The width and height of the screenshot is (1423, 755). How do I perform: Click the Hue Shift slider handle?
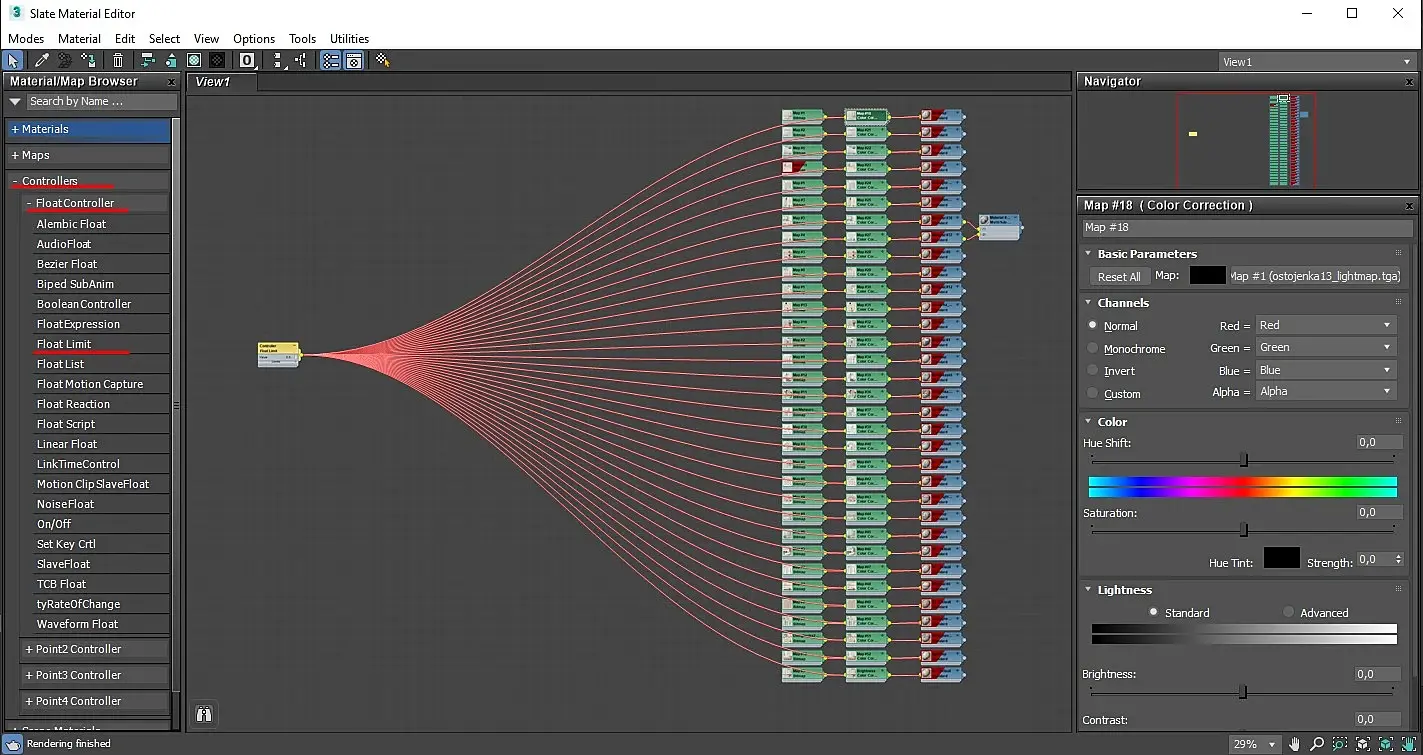(x=1244, y=460)
